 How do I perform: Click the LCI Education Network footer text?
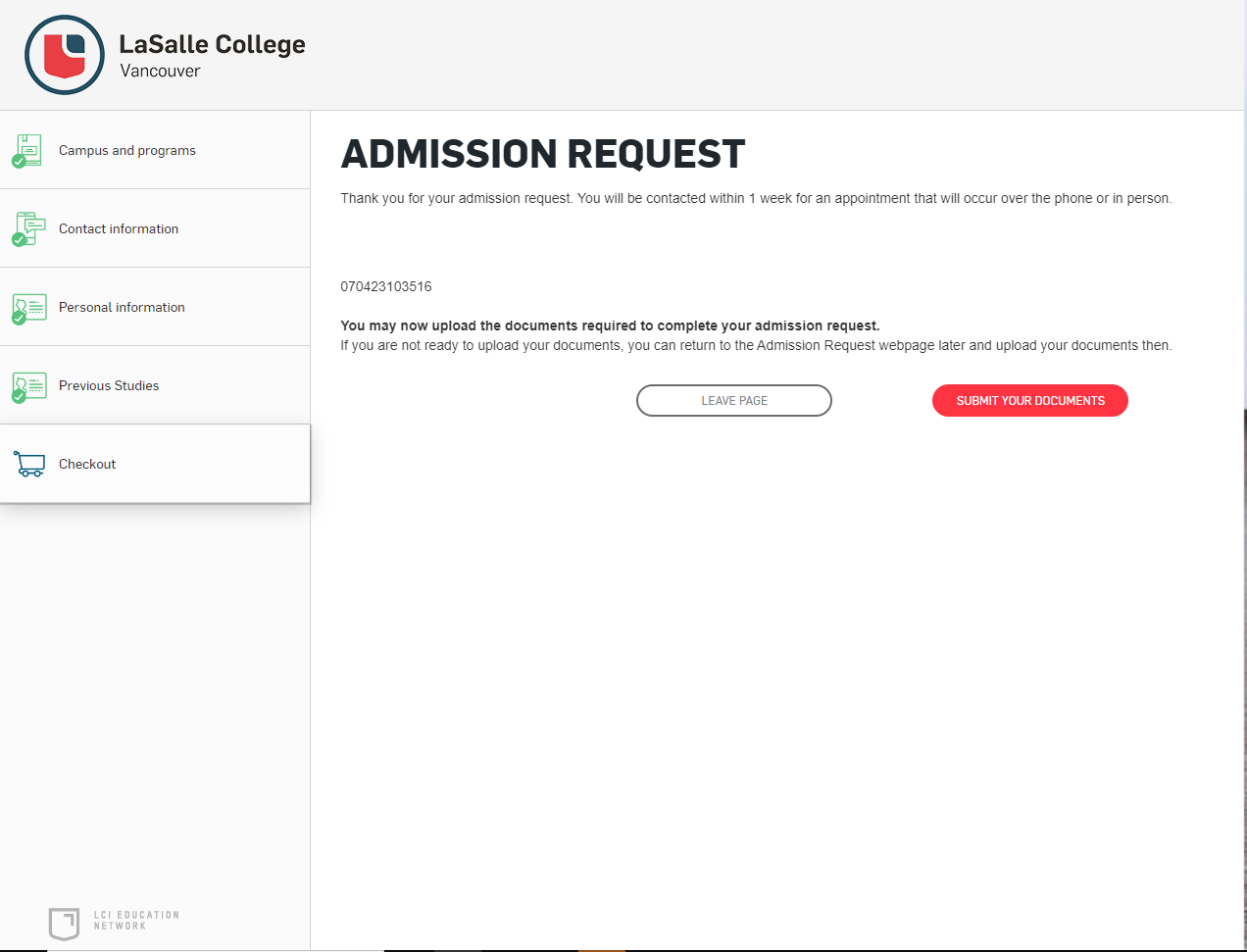point(136,921)
